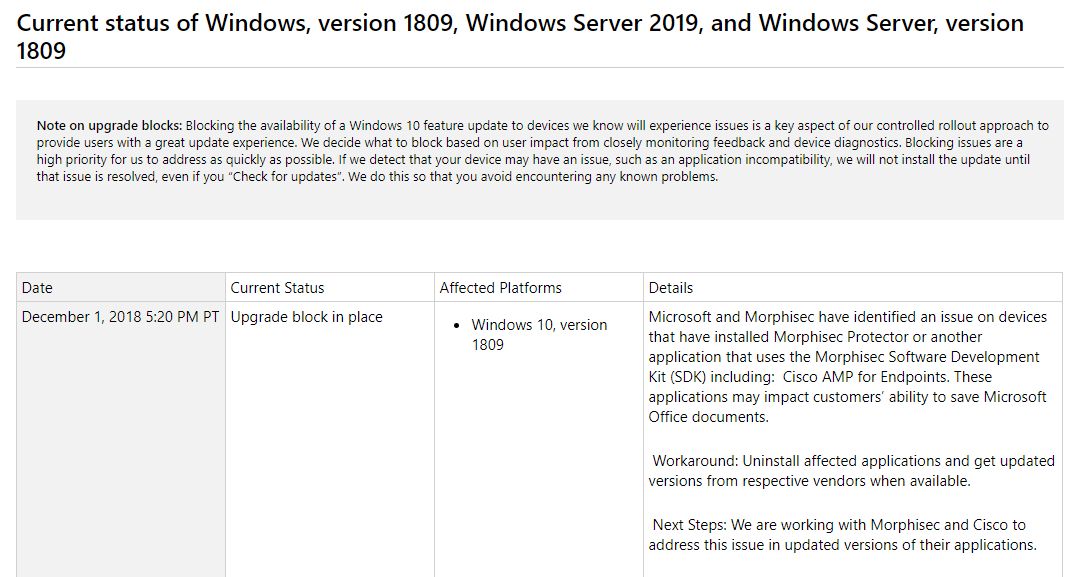Click the bullet point before "Windows 10"

pyautogui.click(x=457, y=326)
